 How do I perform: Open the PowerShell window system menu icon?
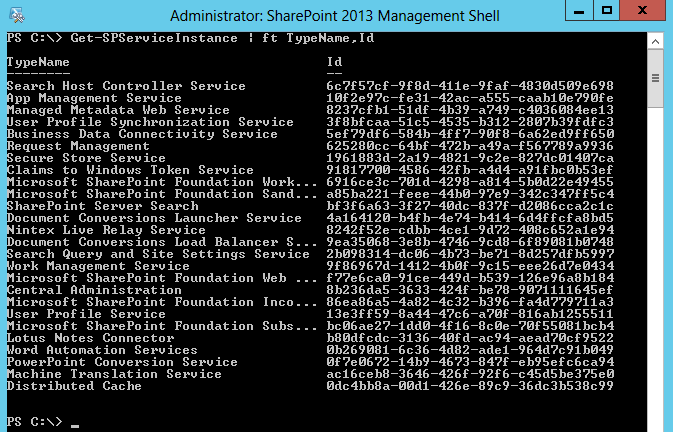pyautogui.click(x=14, y=14)
